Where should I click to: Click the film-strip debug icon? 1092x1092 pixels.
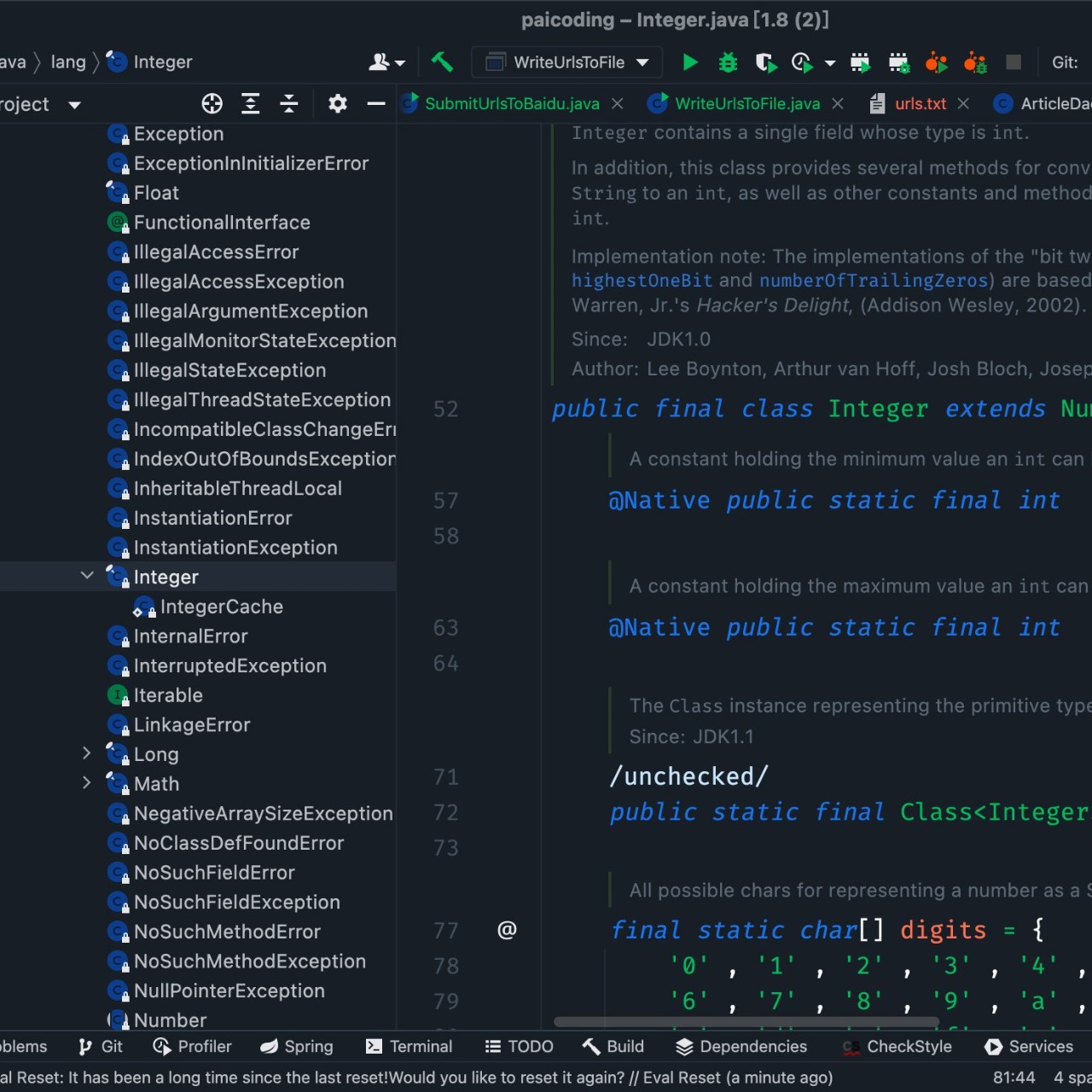899,62
